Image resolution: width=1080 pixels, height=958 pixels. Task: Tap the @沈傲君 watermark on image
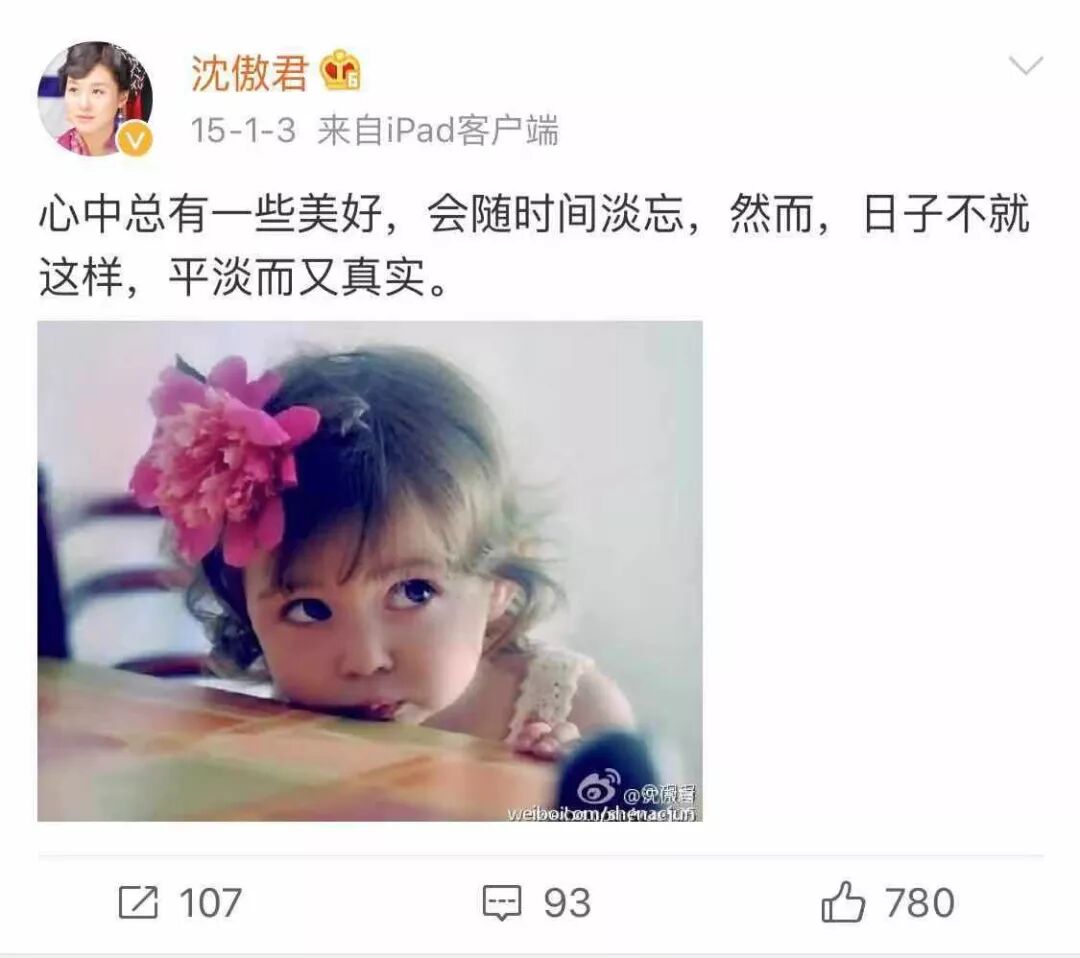pos(658,794)
